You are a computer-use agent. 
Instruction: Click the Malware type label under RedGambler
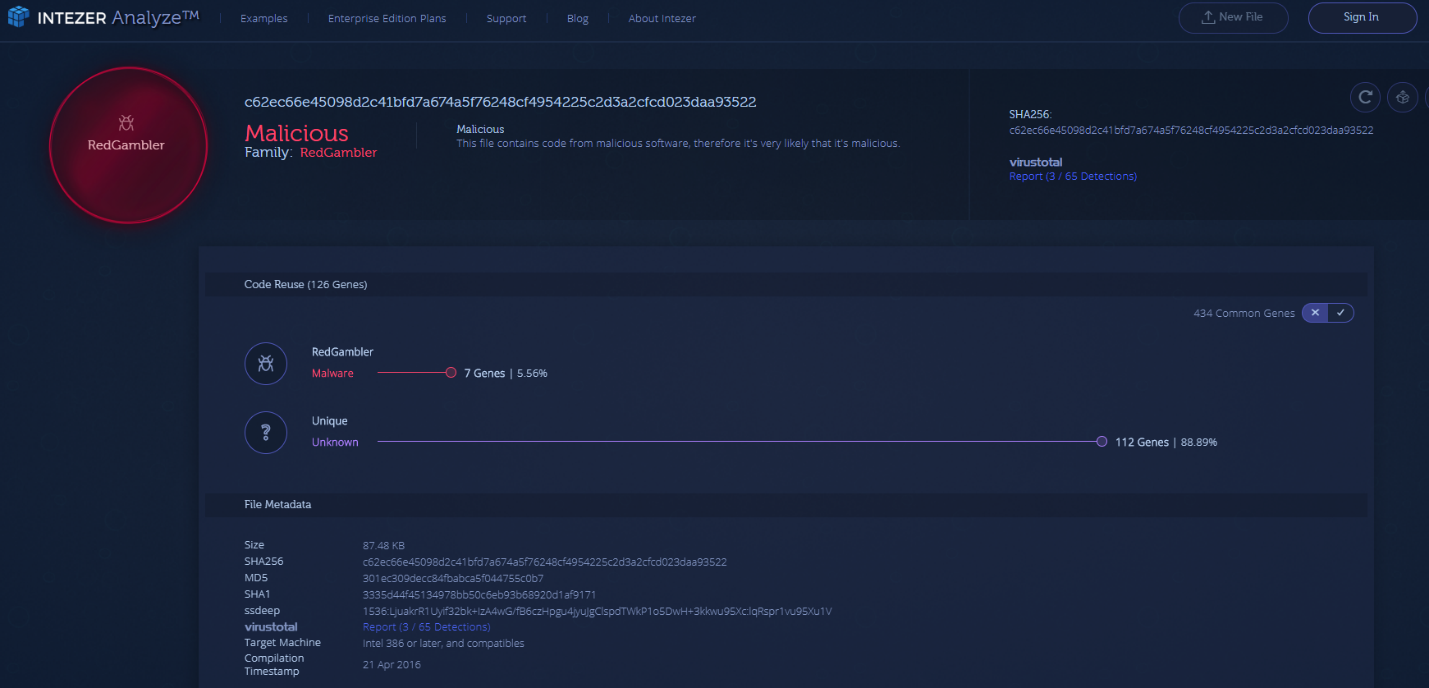[333, 373]
